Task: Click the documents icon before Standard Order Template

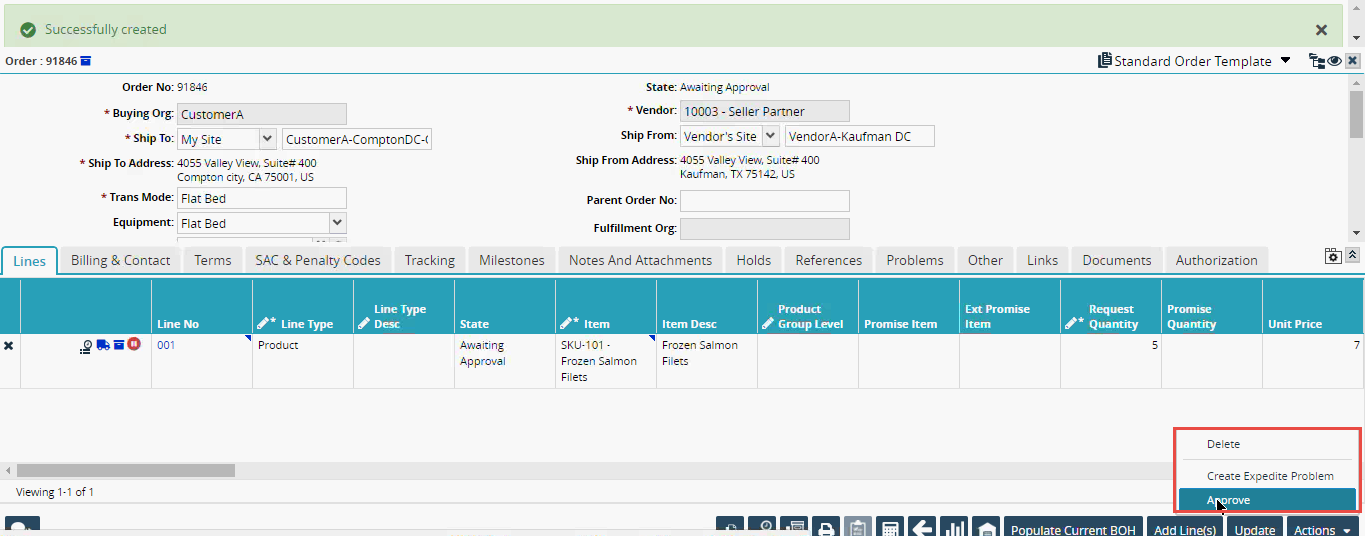Action: pyautogui.click(x=1104, y=61)
